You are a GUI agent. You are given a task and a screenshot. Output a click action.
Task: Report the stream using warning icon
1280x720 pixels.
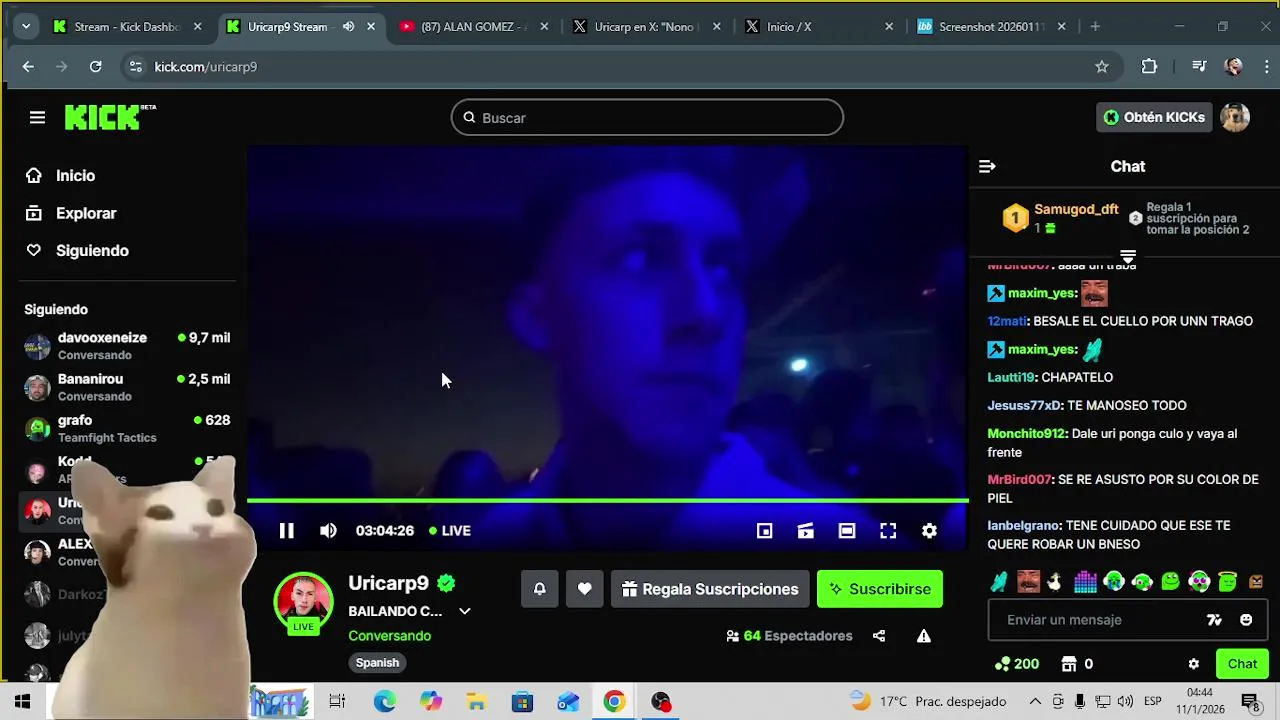pos(924,636)
